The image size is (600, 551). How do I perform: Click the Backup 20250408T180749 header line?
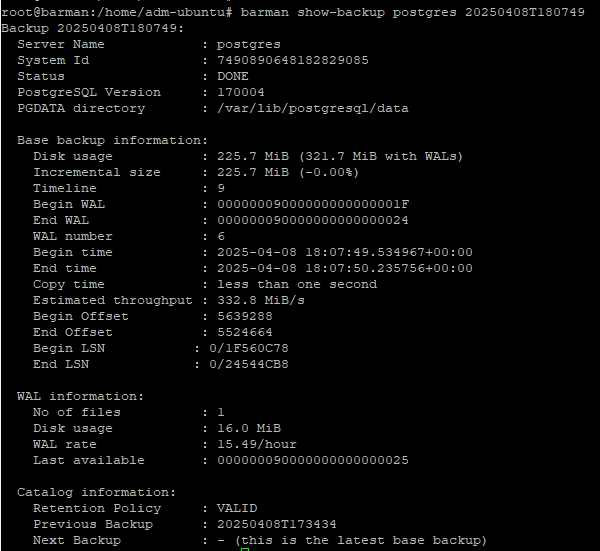[93, 28]
